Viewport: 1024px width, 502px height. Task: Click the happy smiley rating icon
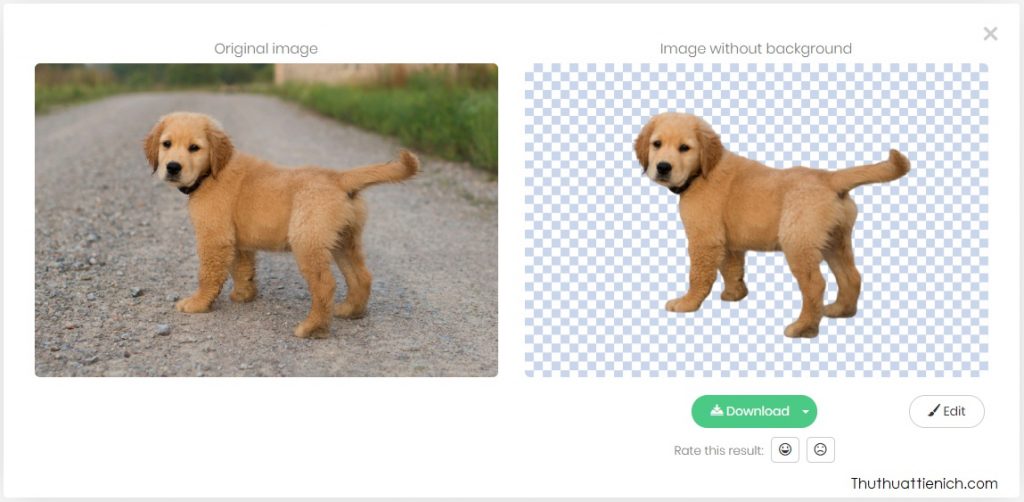click(784, 450)
